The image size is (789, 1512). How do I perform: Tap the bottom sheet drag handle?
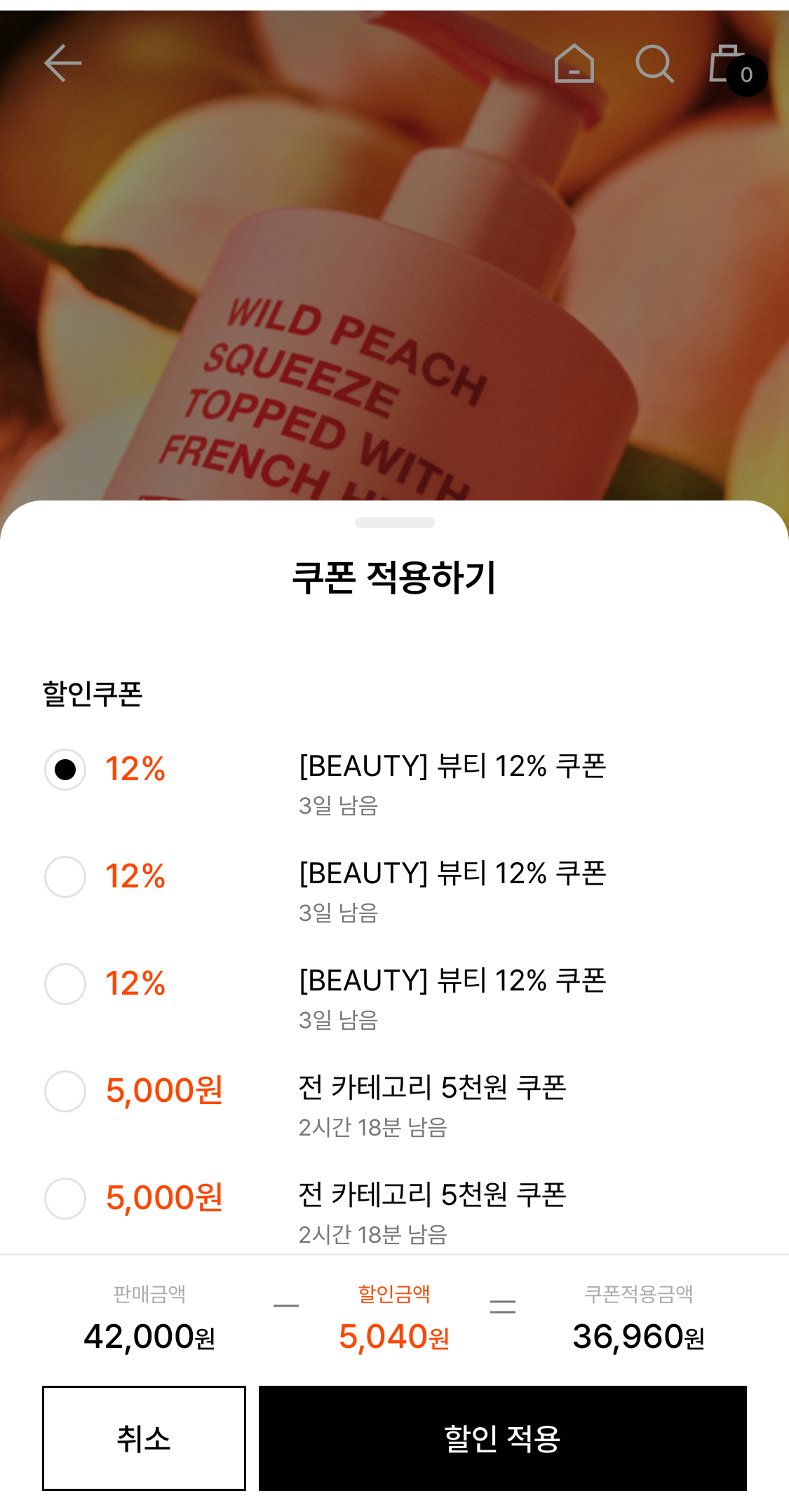point(394,522)
